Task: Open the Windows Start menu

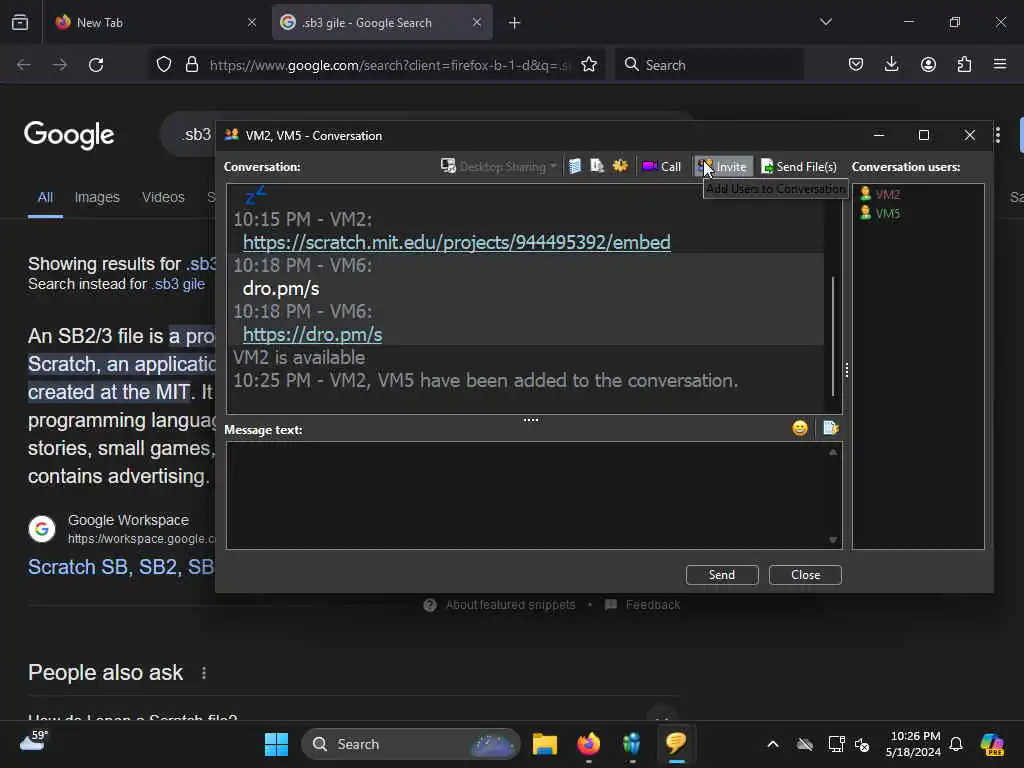Action: tap(276, 744)
